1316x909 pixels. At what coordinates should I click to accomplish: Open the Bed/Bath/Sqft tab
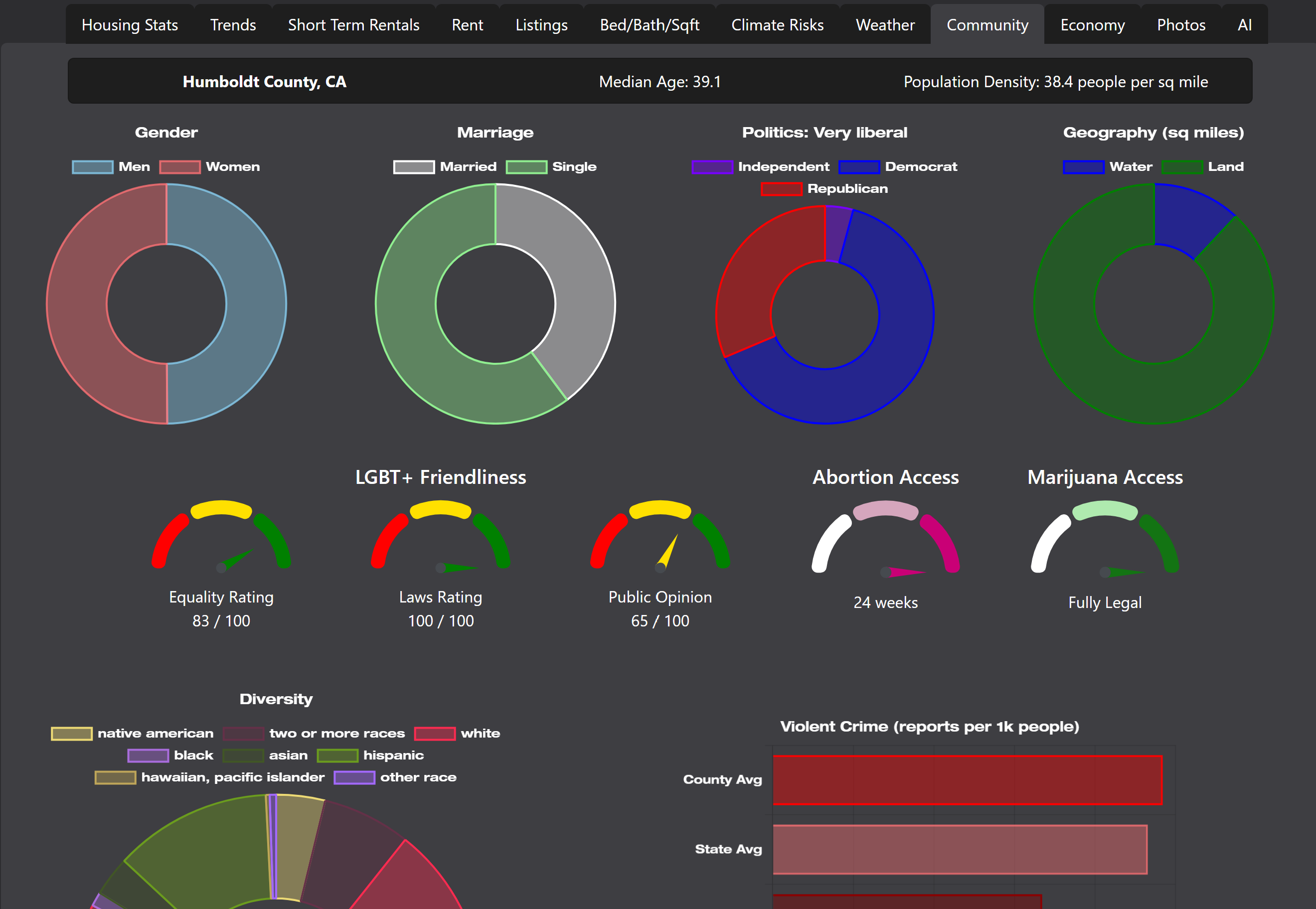[x=650, y=24]
